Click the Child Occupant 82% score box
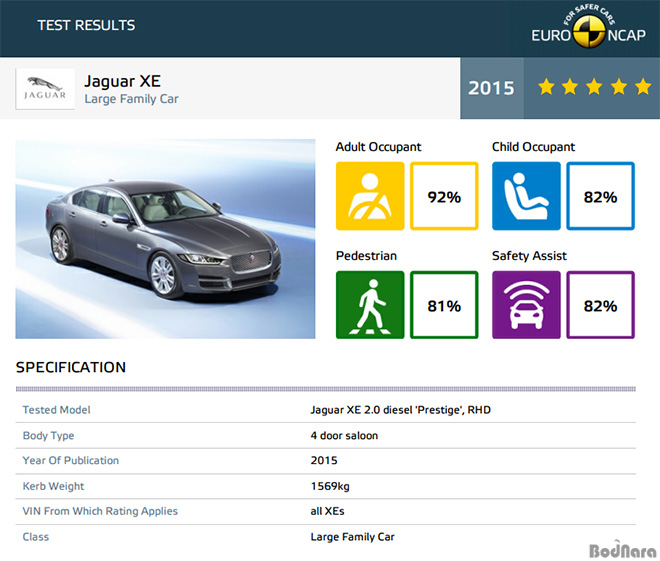The width and height of the screenshot is (660, 561). (x=601, y=196)
